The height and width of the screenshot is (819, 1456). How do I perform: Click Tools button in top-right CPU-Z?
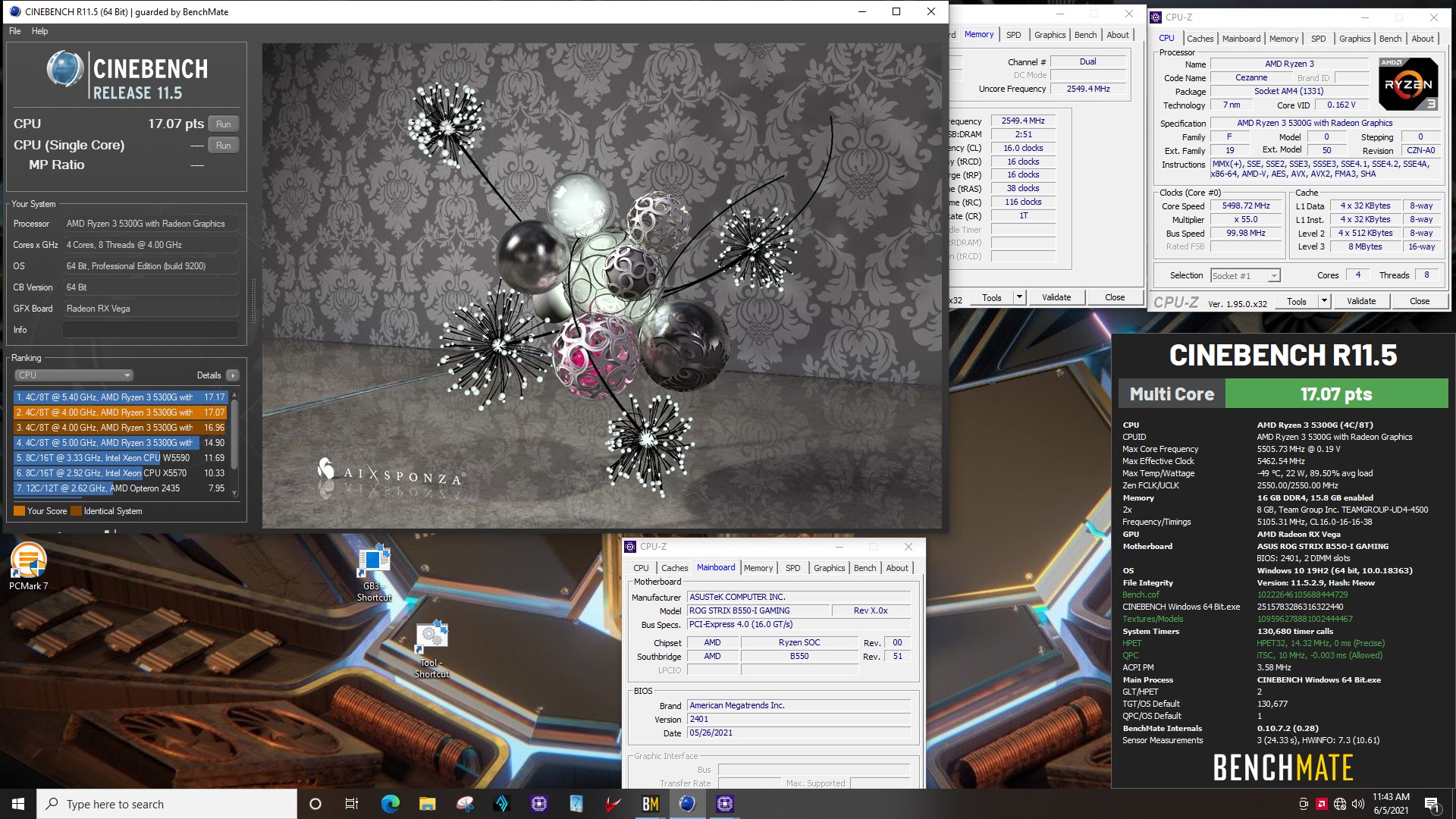[x=1296, y=301]
